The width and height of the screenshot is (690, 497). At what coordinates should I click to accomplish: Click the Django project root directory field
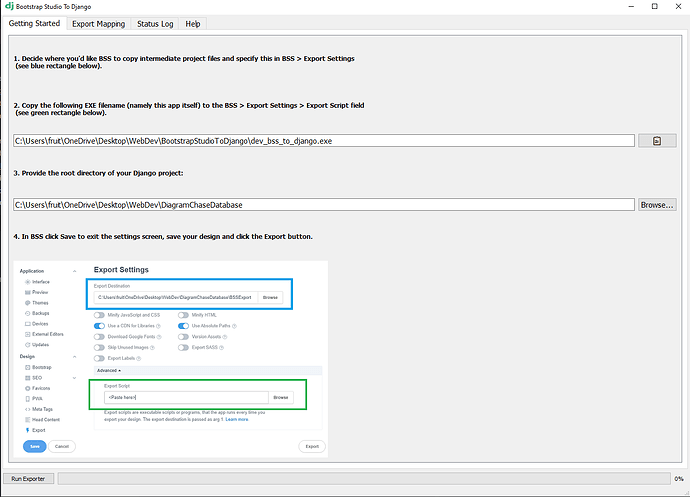point(324,205)
